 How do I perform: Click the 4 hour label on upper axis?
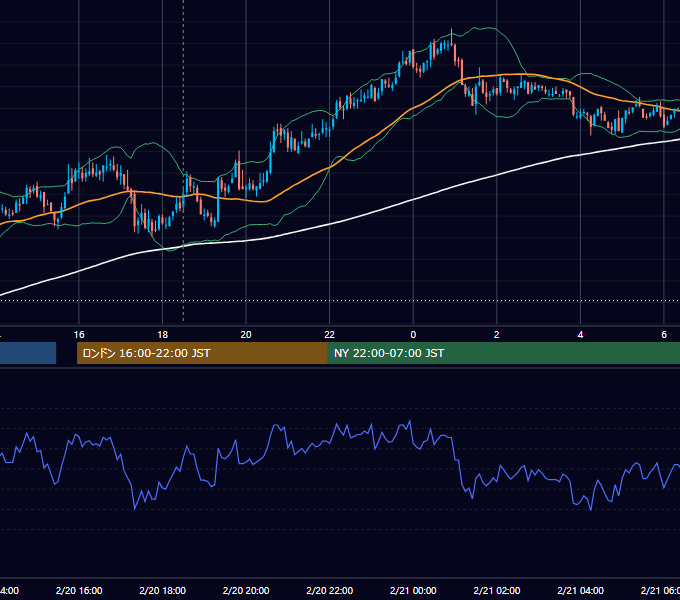pos(580,335)
